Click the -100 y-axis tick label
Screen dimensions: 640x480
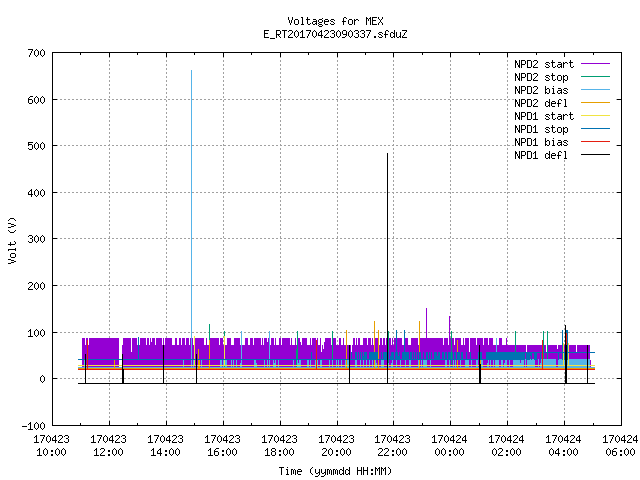tap(33, 426)
